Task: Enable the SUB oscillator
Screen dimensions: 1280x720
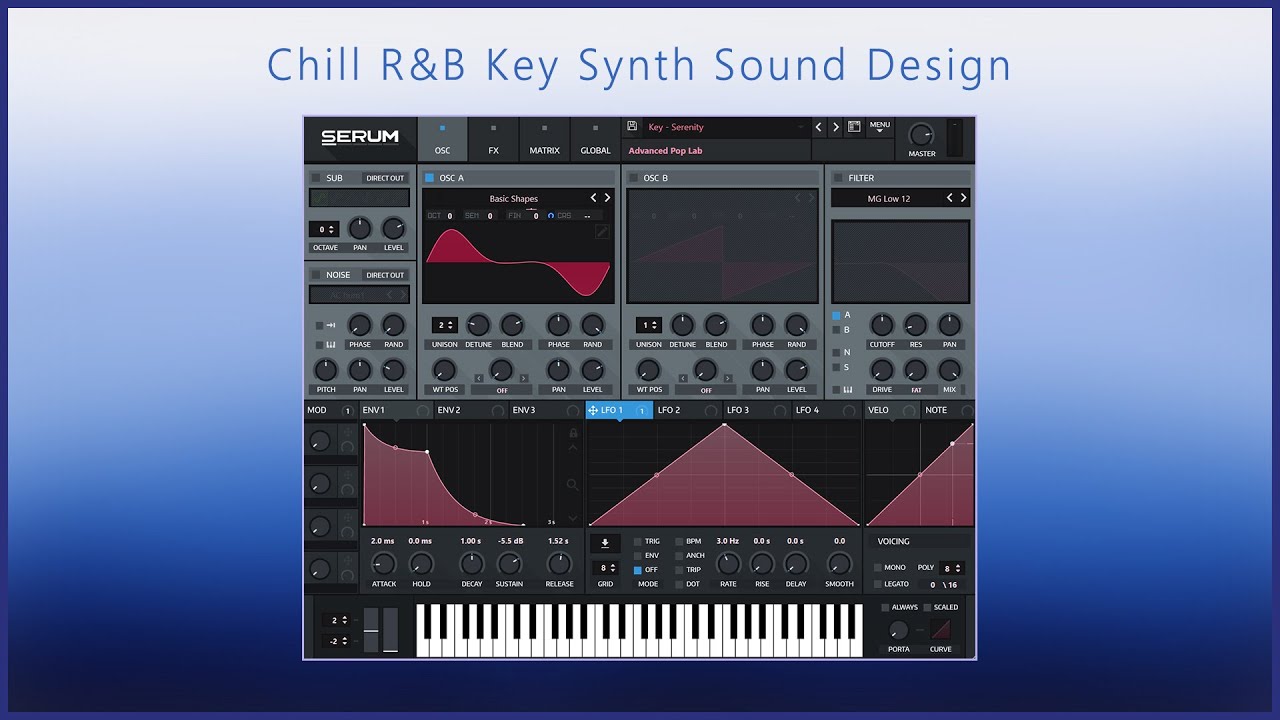Action: click(316, 178)
